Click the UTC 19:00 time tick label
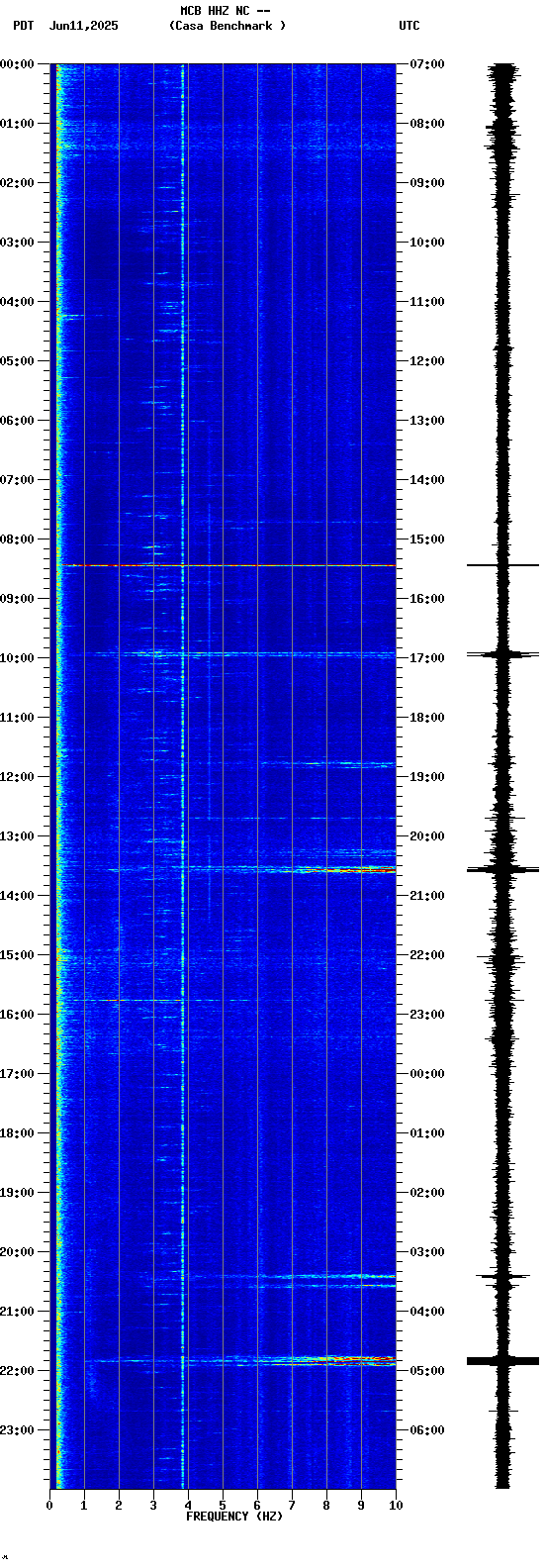 [x=427, y=777]
